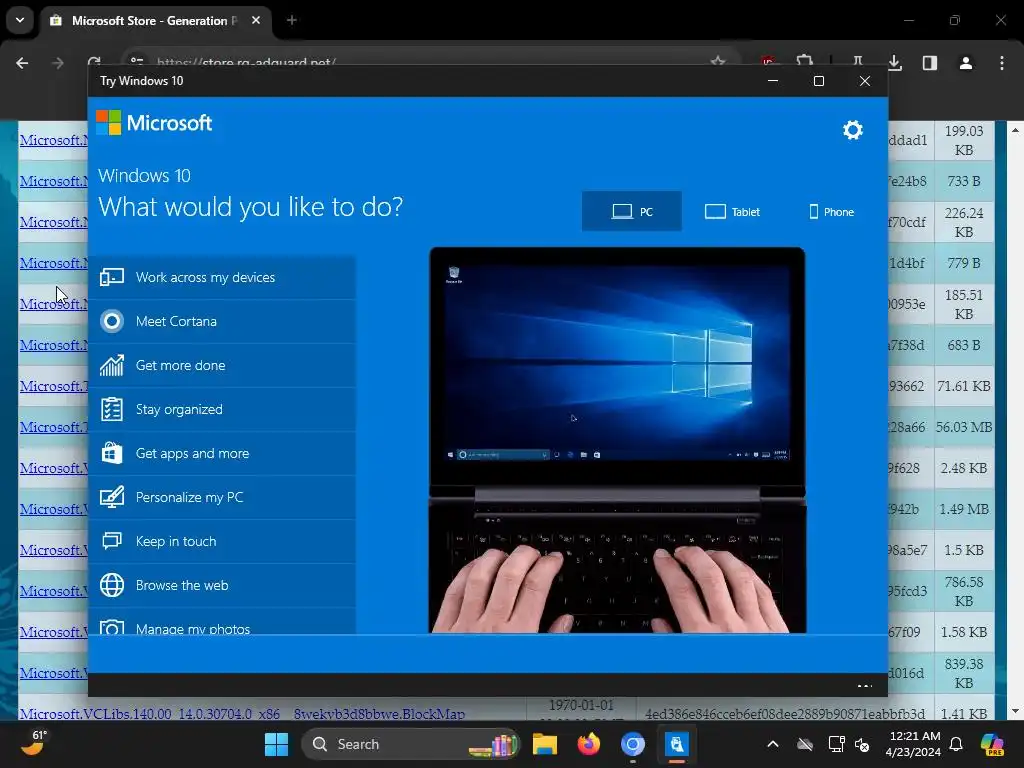Open the browser profile icon

click(966, 63)
